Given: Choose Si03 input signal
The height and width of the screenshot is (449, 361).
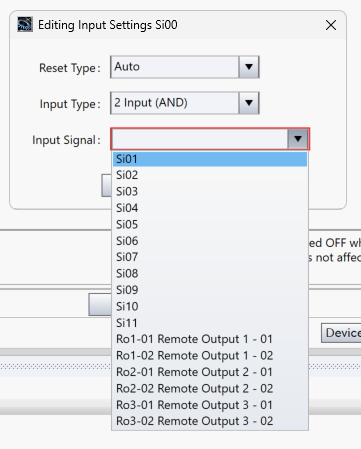Looking at the screenshot, I should tap(210, 191).
